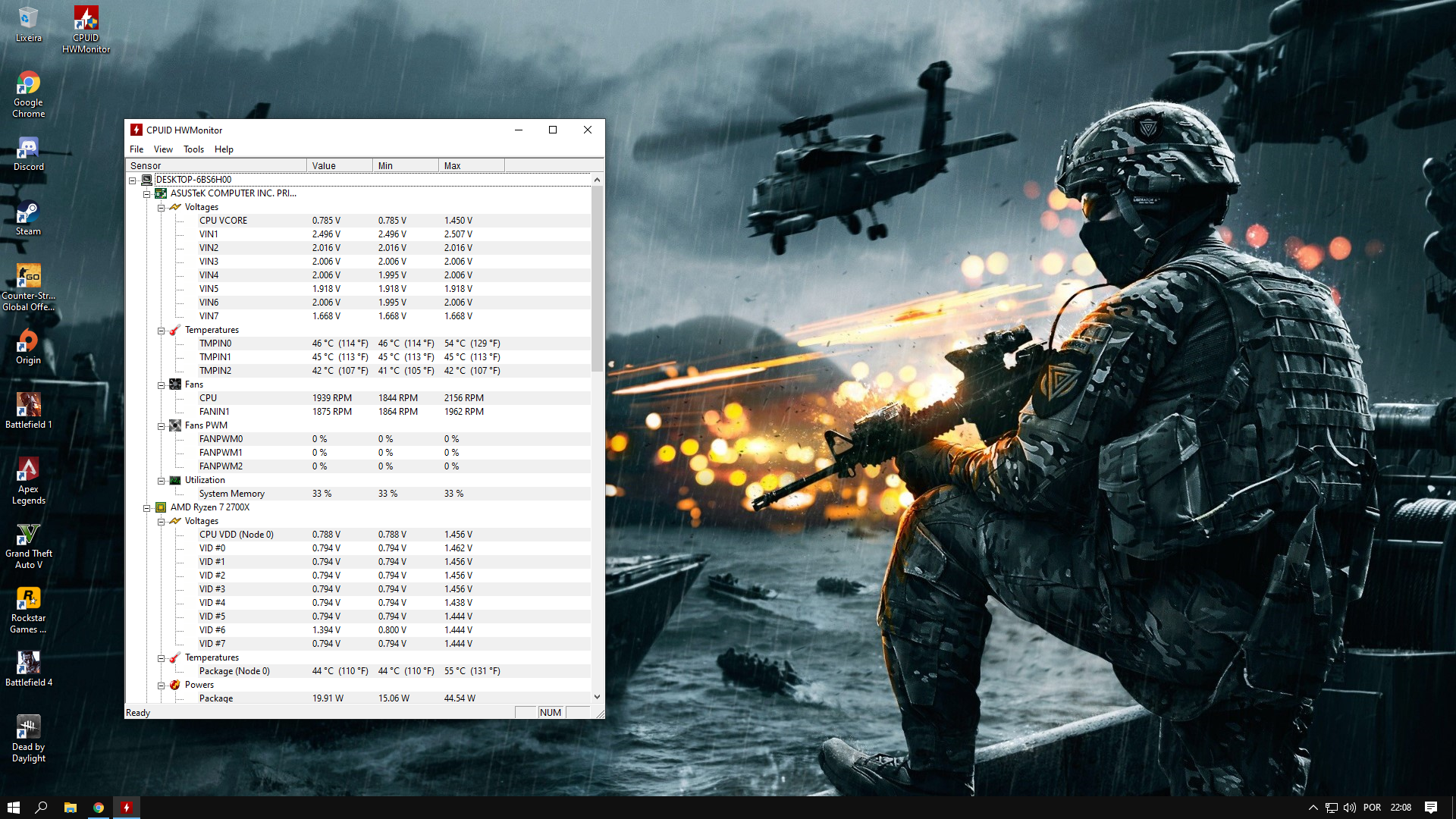Click HWMonitor taskbar button
This screenshot has height=819, width=1456.
pyautogui.click(x=127, y=808)
